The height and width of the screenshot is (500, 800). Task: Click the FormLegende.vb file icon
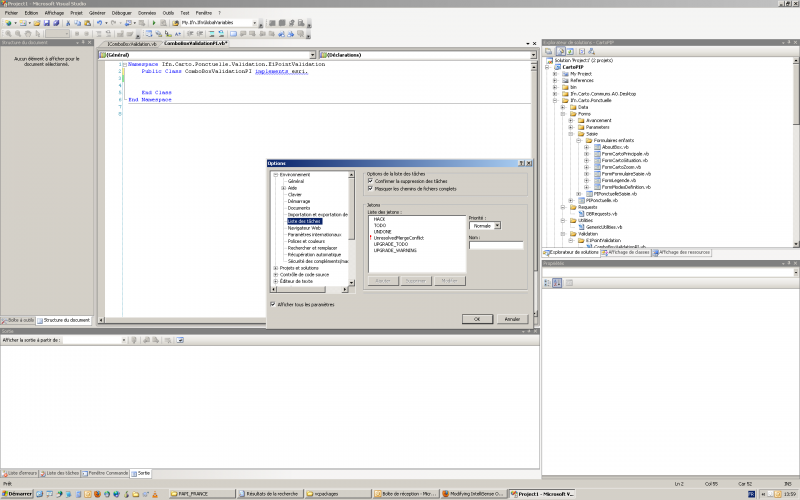point(598,180)
